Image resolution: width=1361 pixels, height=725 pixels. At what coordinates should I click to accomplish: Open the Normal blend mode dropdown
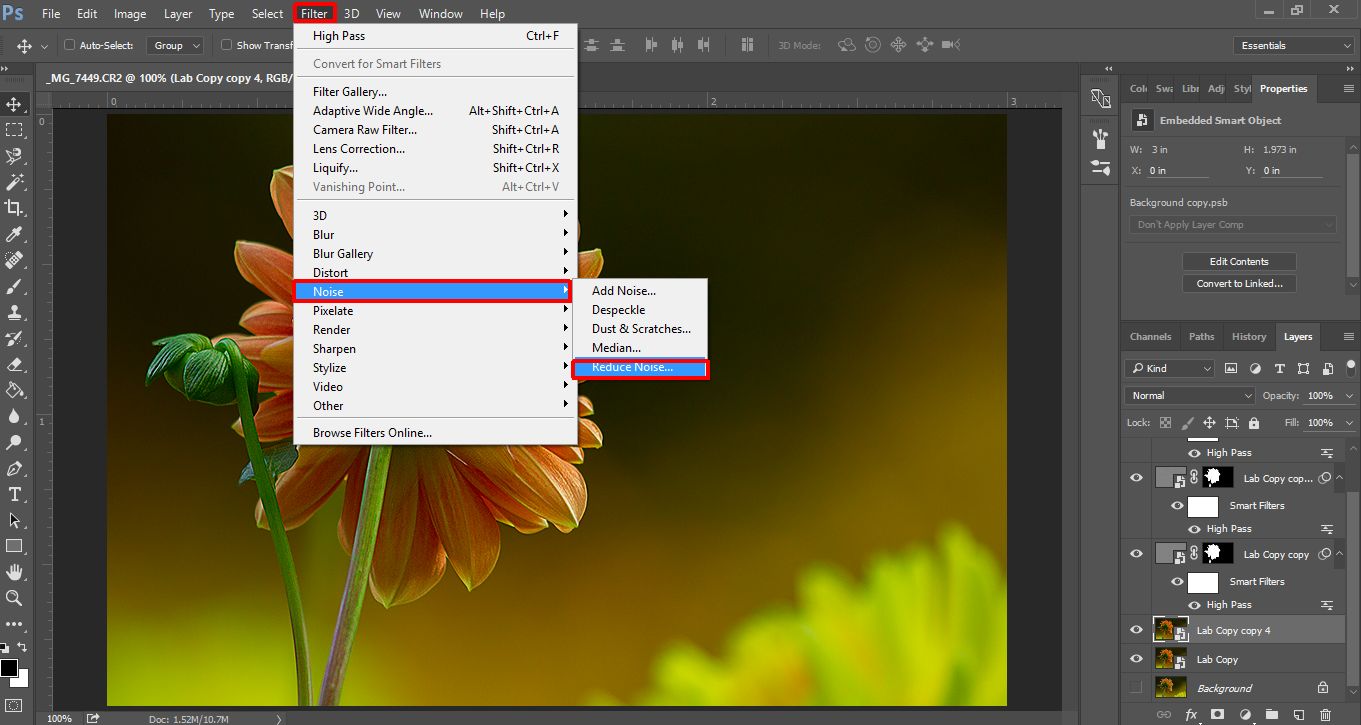(1189, 396)
